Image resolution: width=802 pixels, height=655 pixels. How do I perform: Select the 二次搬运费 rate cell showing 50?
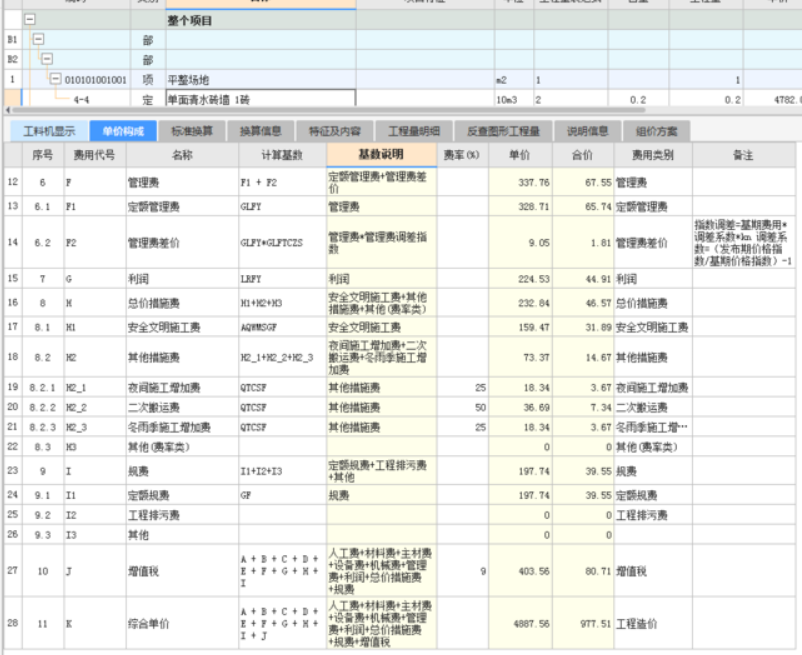pyautogui.click(x=462, y=407)
